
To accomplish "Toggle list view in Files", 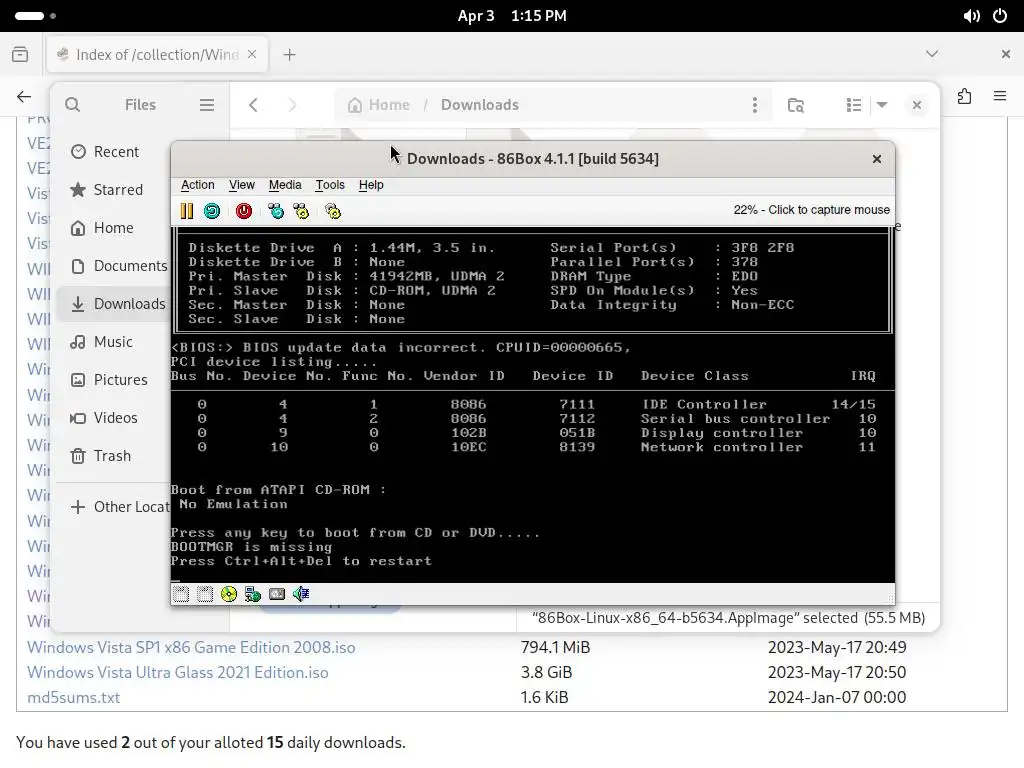I will [x=854, y=104].
